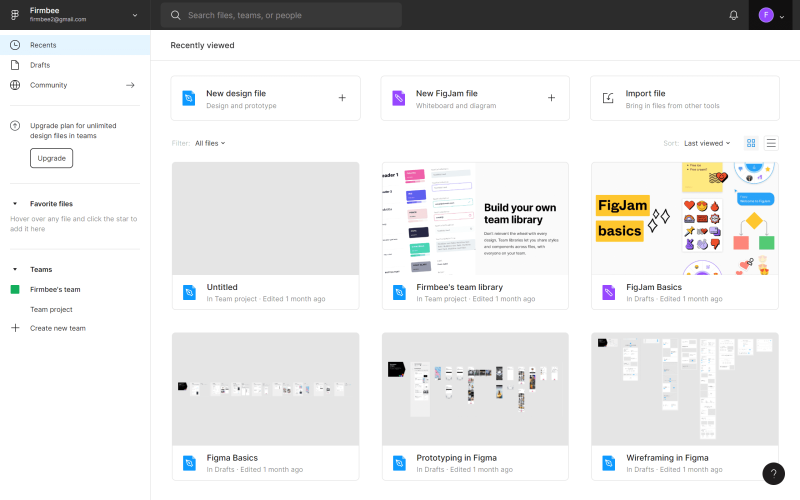This screenshot has width=800, height=500.
Task: Collapse the Teams section
Action: 15,269
